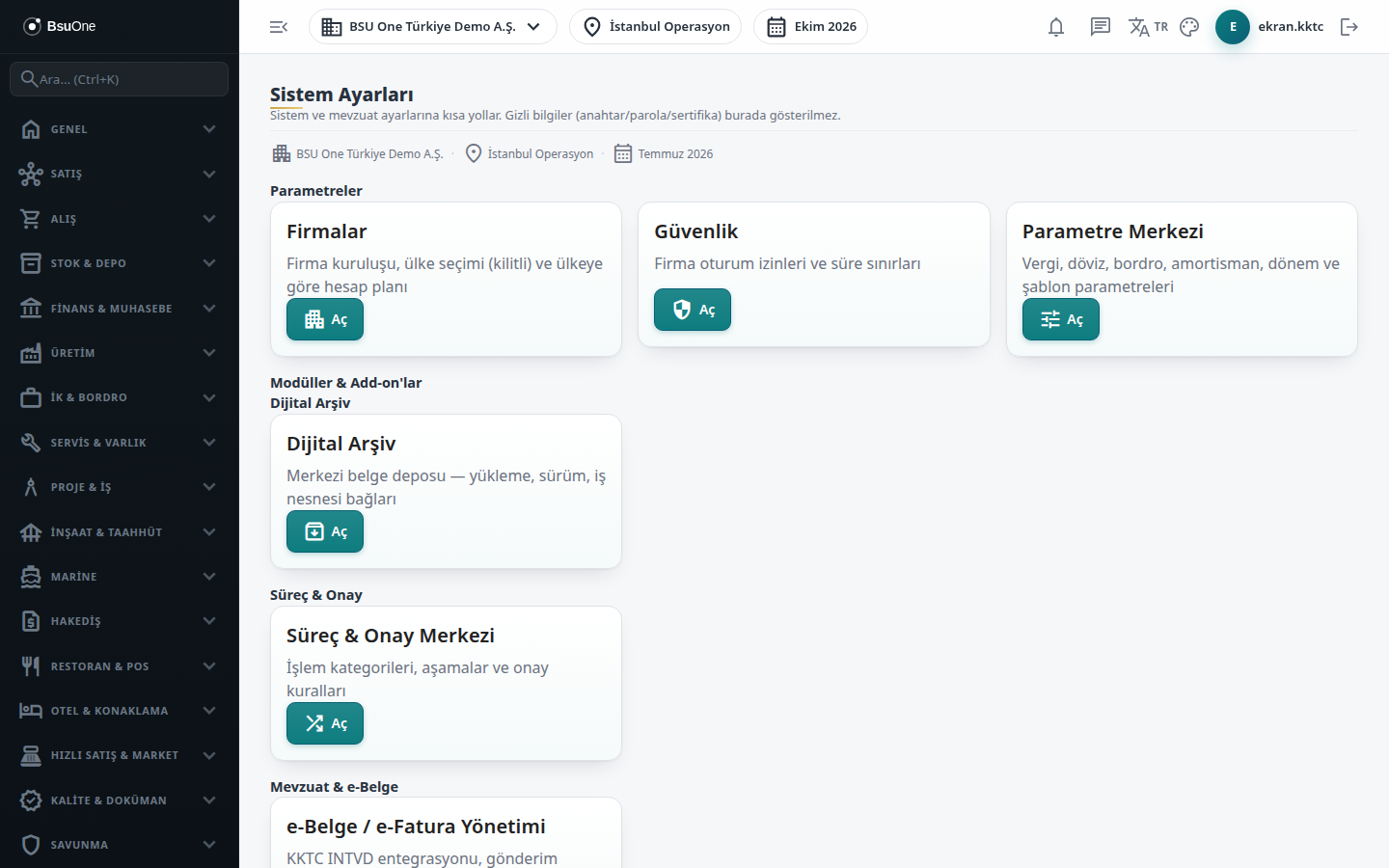Screen dimensions: 1389x868
Task: Click the e-Belge / e-Fatura Yönetimi heading
Action: click(x=416, y=827)
